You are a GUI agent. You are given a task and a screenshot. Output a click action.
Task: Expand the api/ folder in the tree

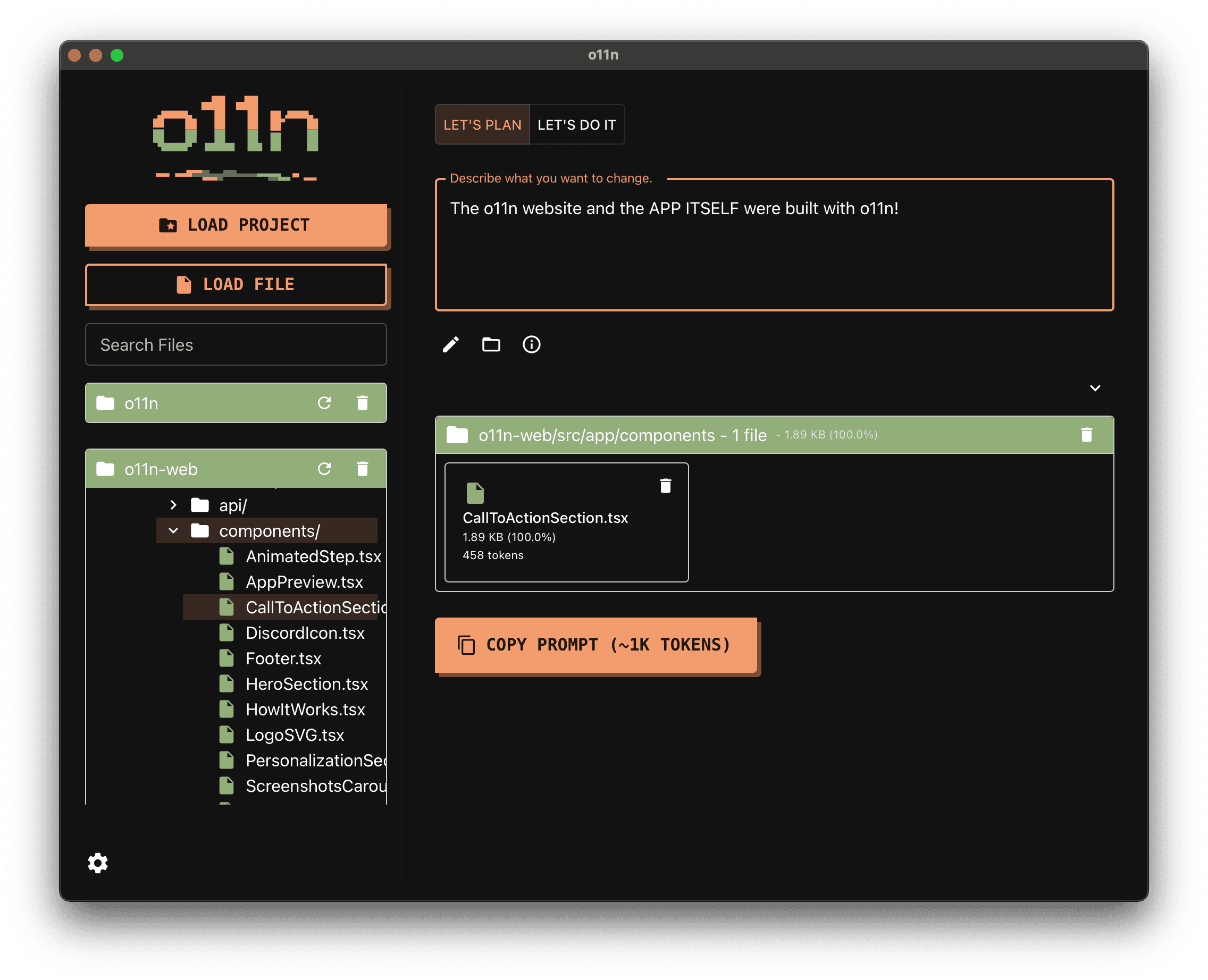173,505
